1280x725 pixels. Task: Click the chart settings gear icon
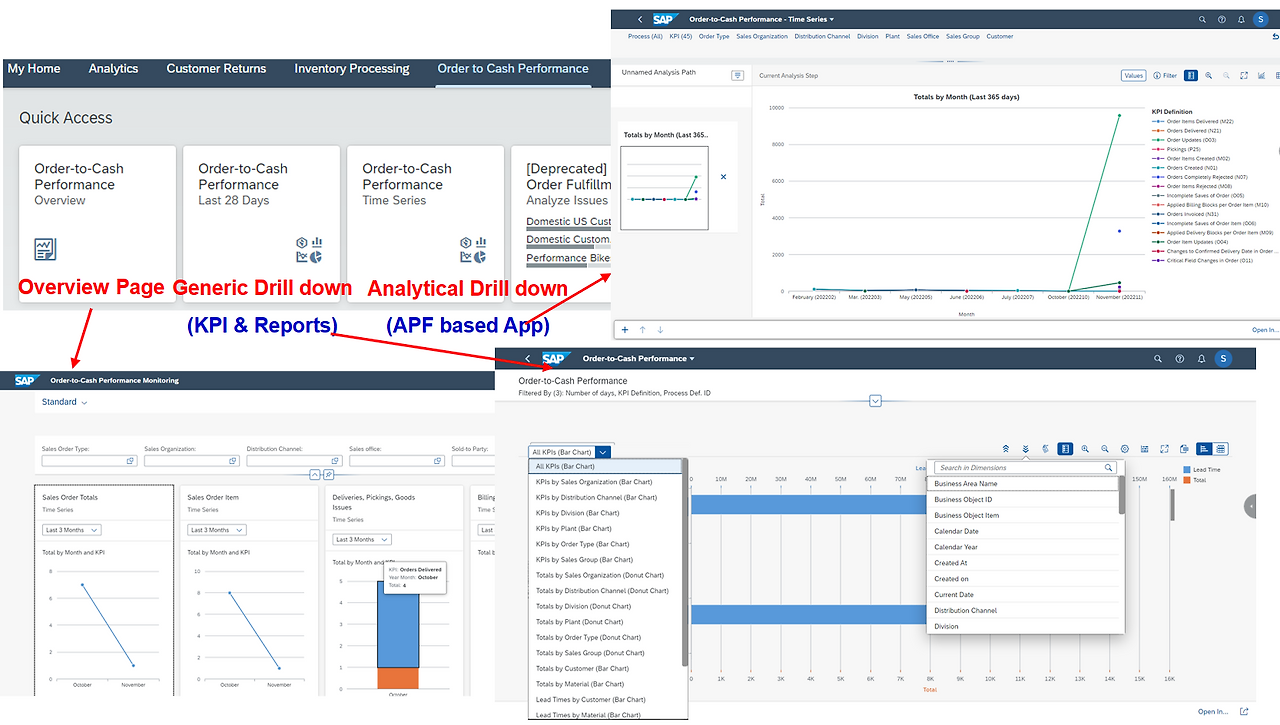(1125, 449)
